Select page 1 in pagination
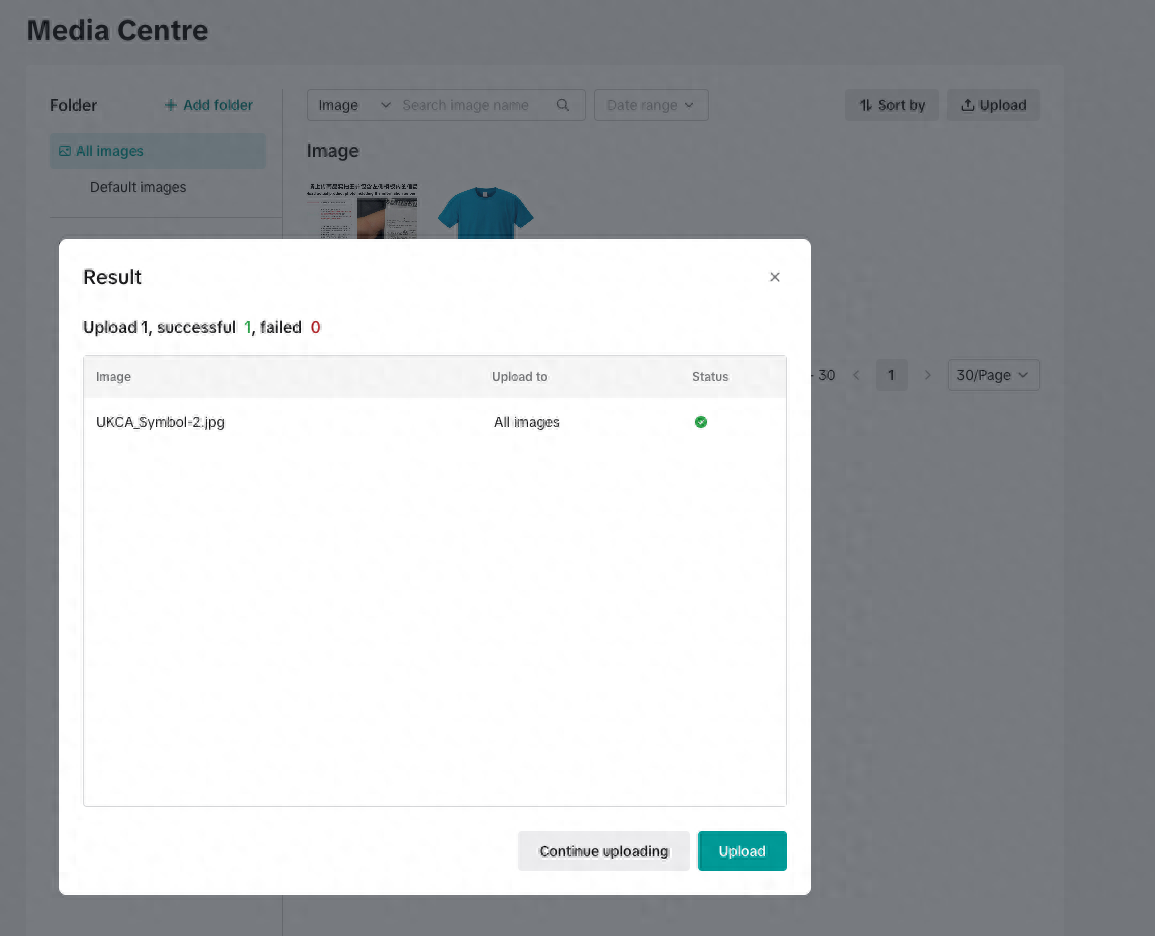Viewport: 1155px width, 936px height. click(891, 376)
